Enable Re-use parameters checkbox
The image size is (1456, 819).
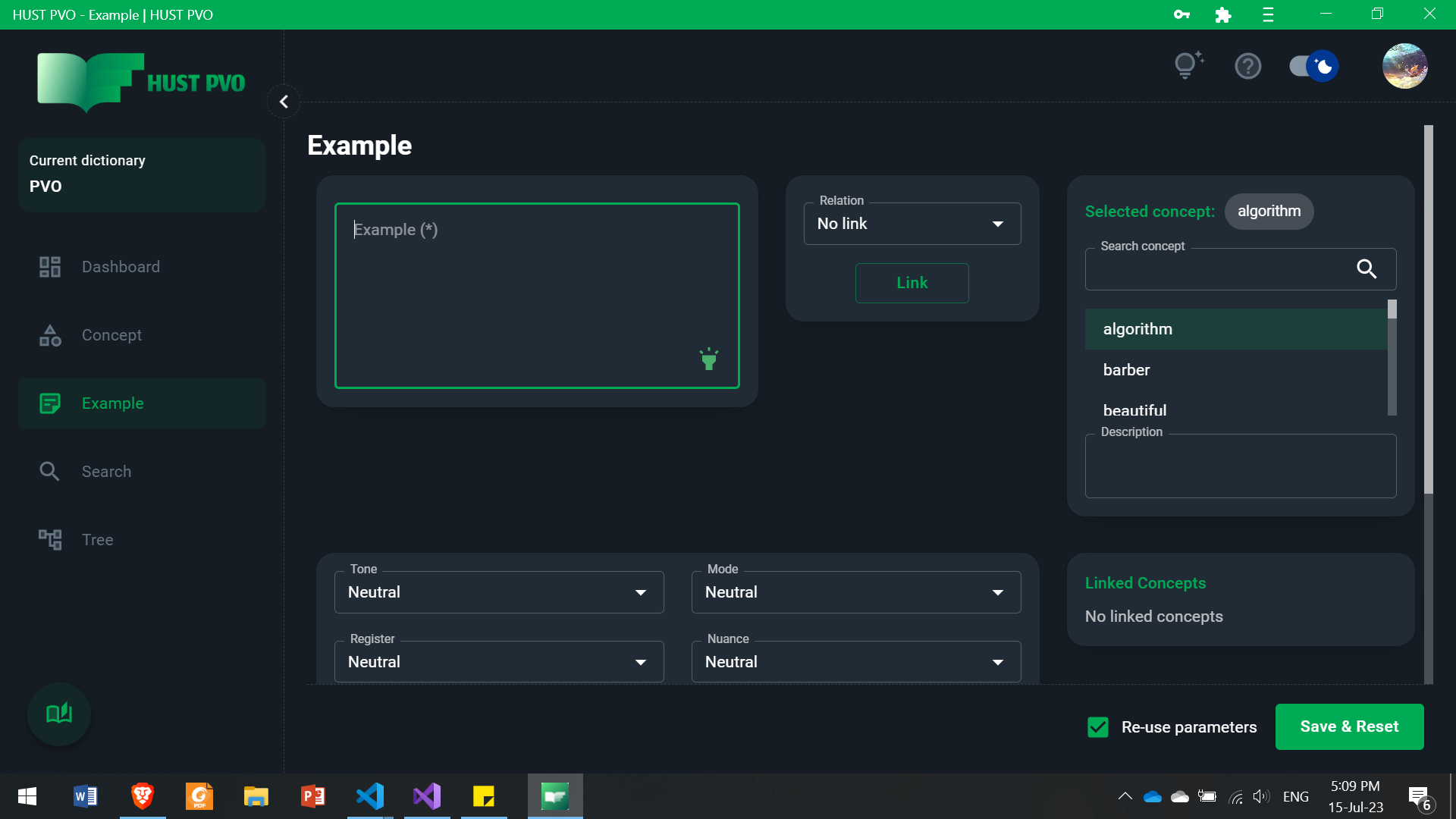(x=1098, y=727)
